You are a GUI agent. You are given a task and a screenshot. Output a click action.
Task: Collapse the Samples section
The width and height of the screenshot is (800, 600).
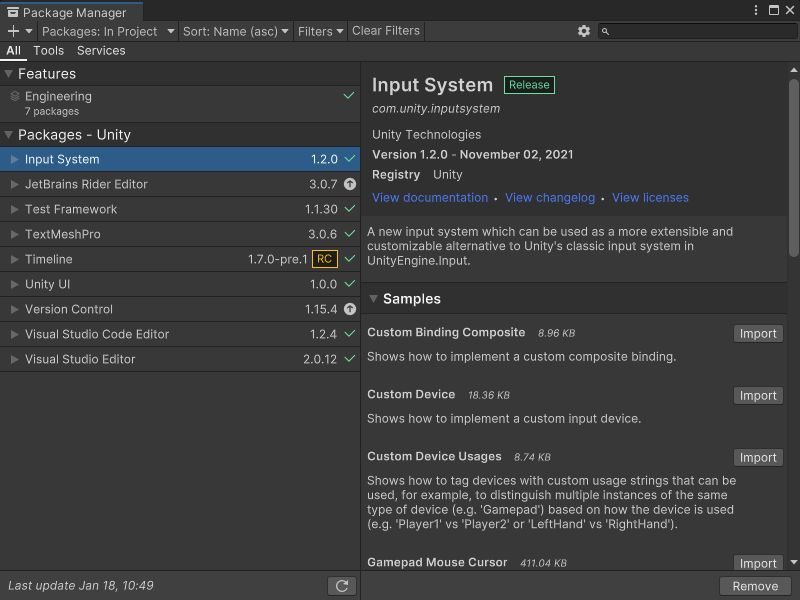click(375, 298)
